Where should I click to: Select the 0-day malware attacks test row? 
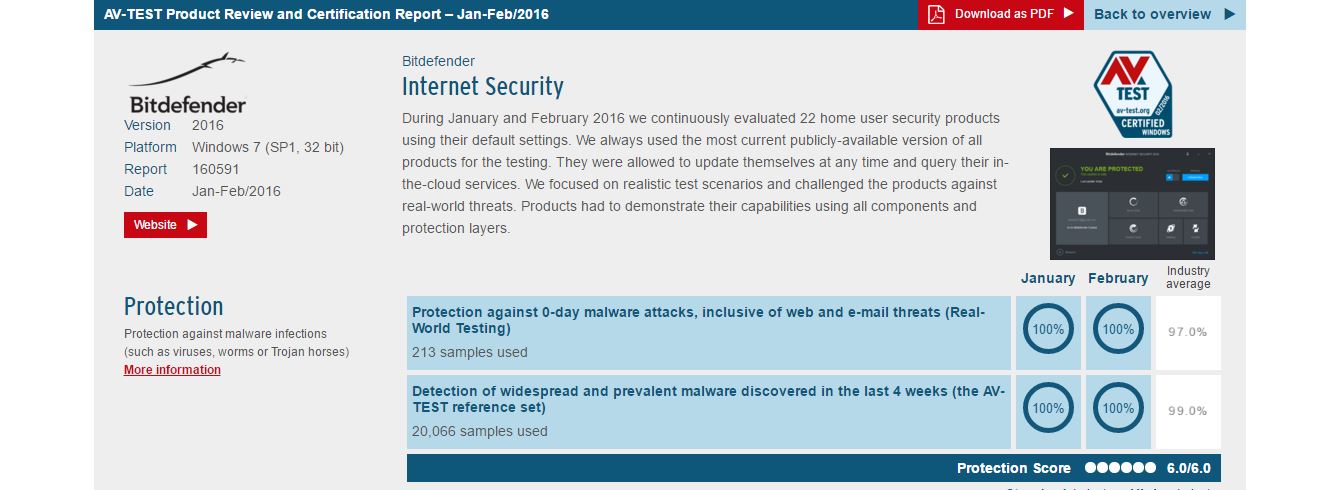pos(709,332)
